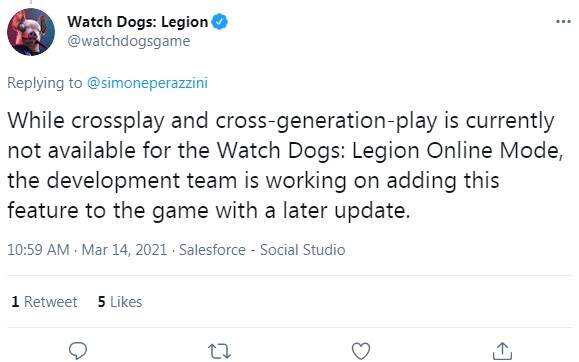Click the retweet arrows icon
The height and width of the screenshot is (362, 579).
point(220,351)
